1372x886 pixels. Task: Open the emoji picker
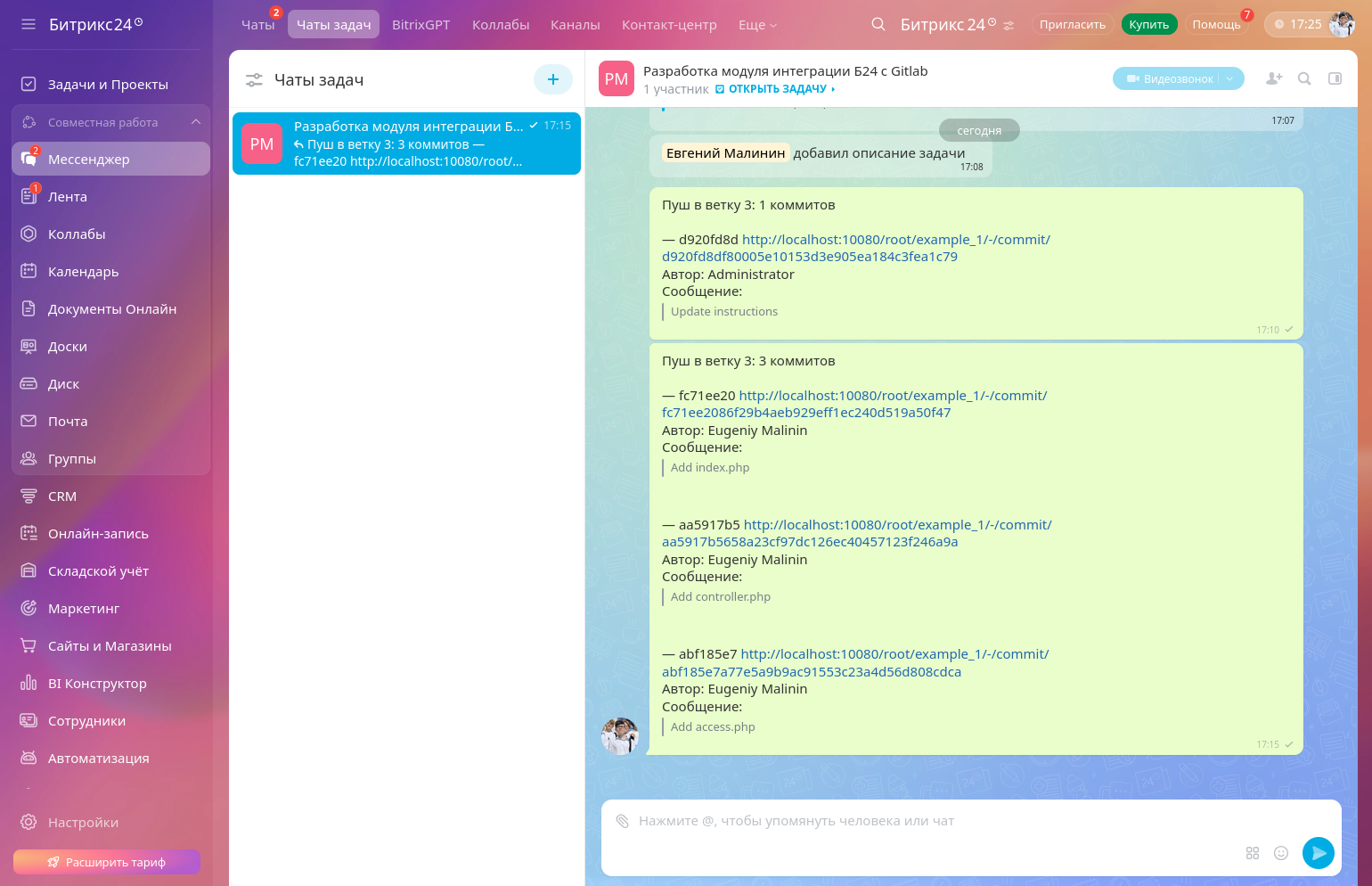coord(1281,853)
